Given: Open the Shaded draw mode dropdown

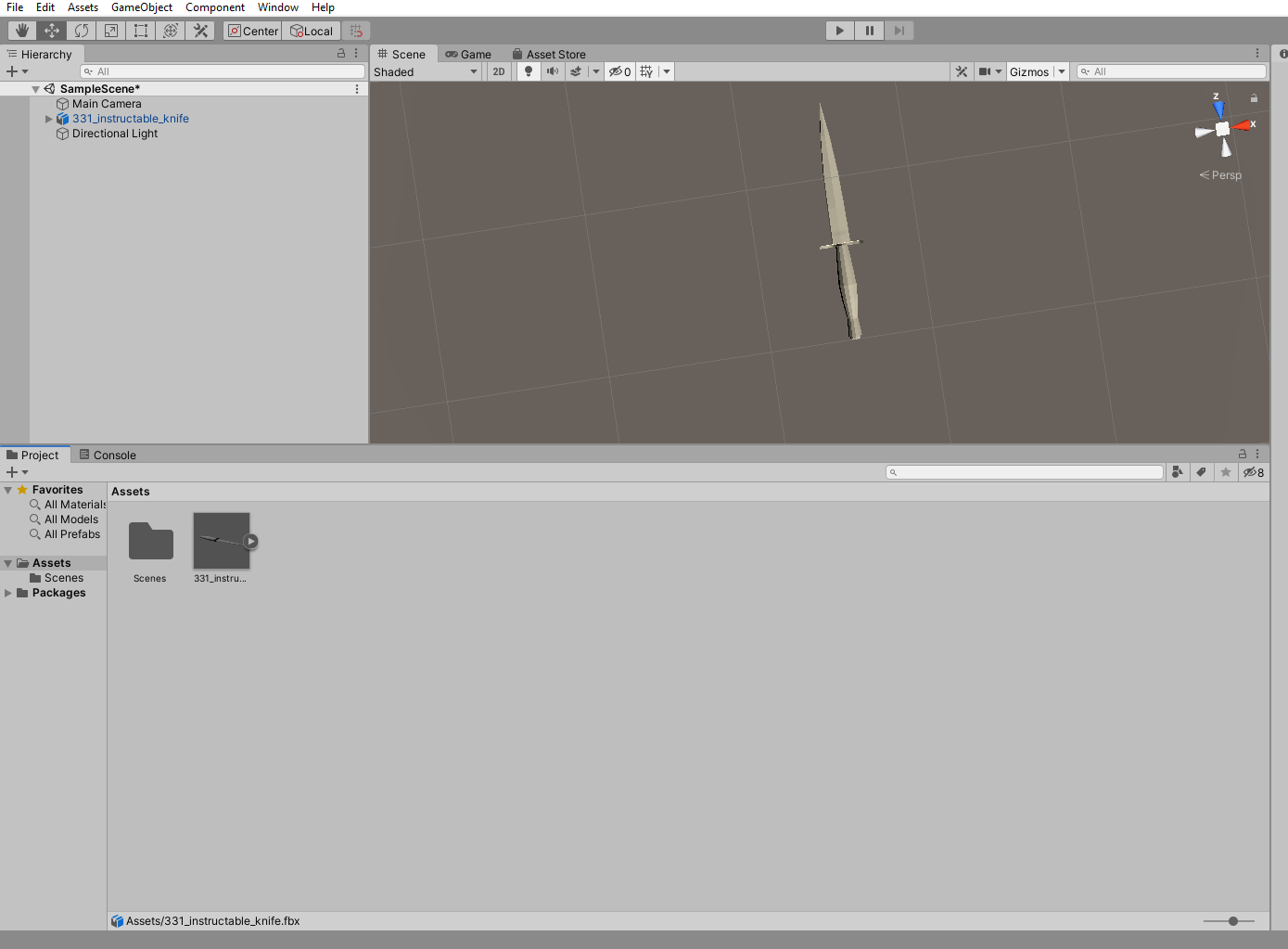Looking at the screenshot, I should coord(426,71).
